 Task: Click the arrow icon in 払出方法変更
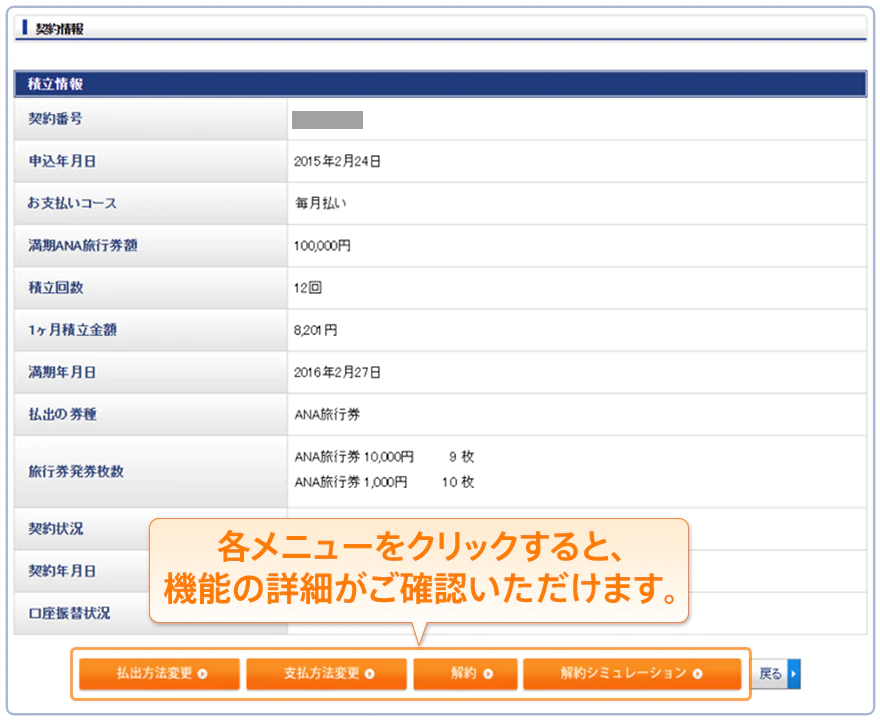(x=203, y=674)
